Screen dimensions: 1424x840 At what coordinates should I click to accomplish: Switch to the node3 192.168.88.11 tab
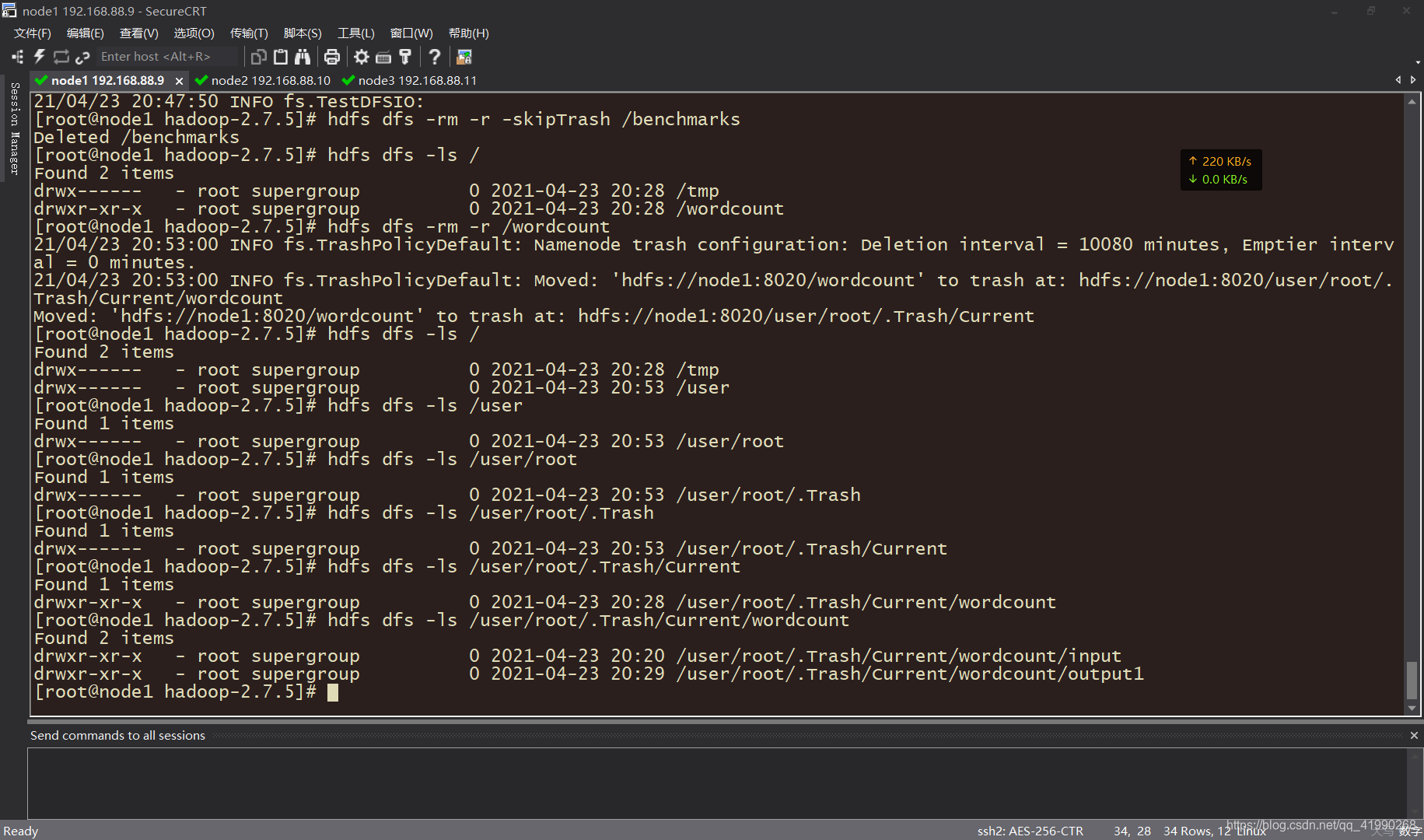[409, 80]
